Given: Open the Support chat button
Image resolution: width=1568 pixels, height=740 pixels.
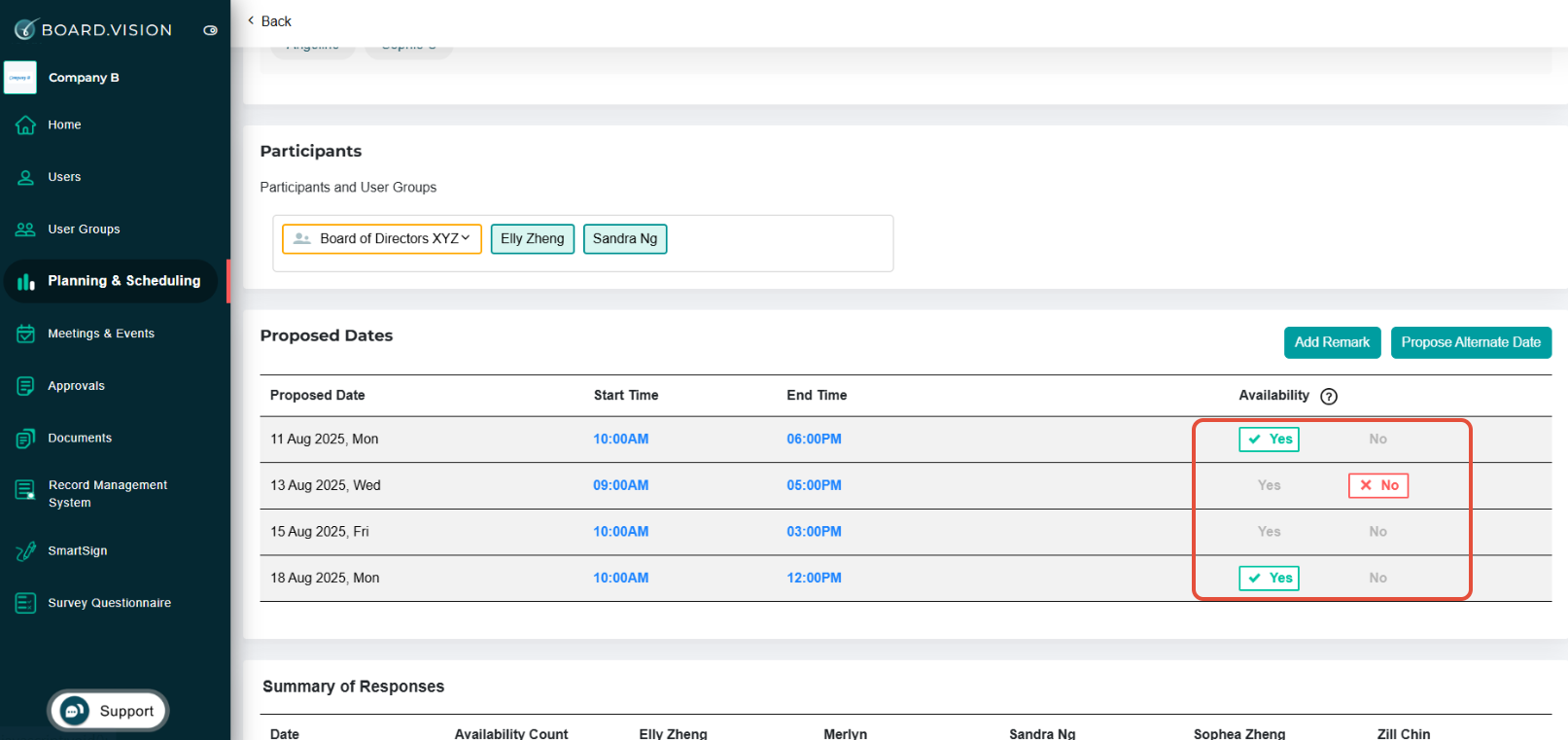Looking at the screenshot, I should [x=108, y=712].
